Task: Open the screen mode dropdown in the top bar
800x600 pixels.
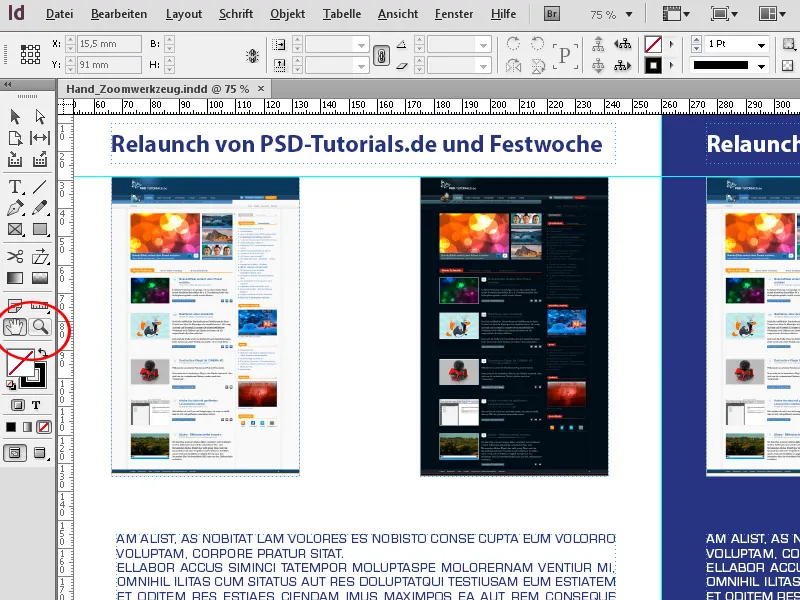Action: (x=726, y=14)
